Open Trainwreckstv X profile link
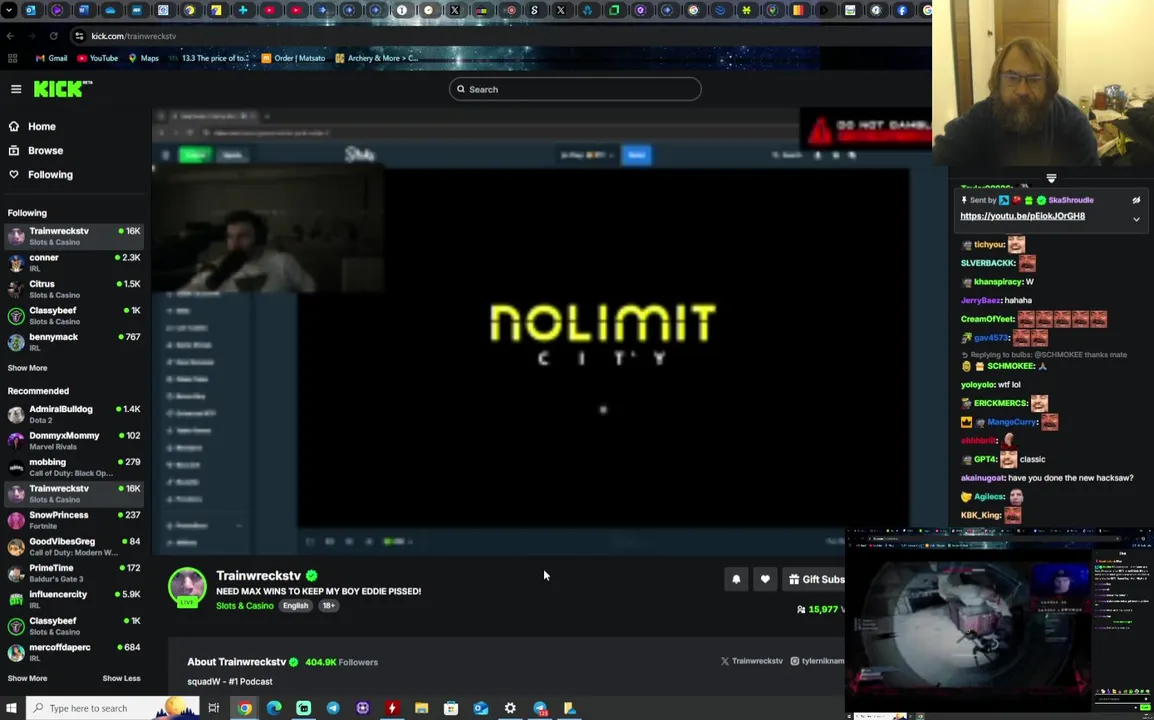1154x720 pixels. (751, 661)
